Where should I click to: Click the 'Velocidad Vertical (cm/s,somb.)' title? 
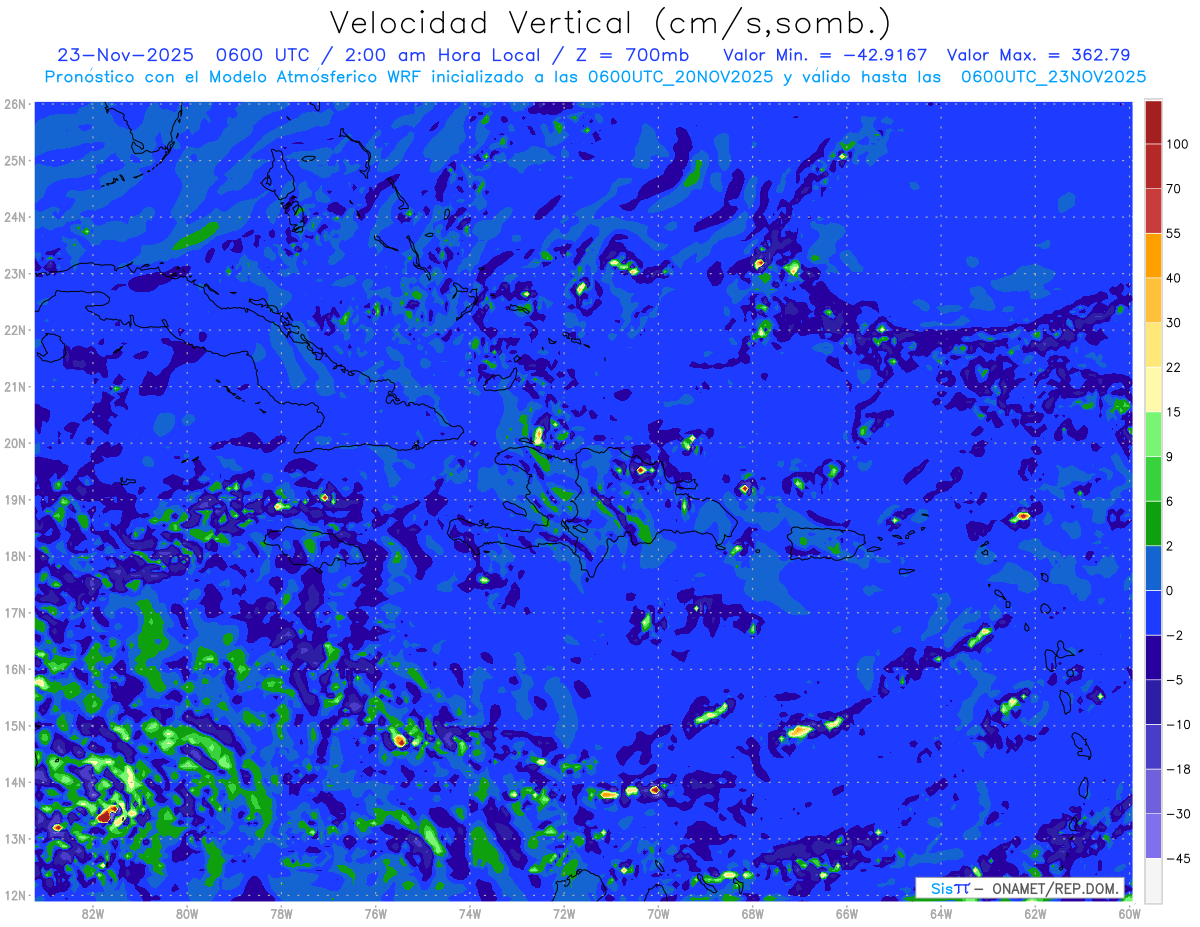pyautogui.click(x=610, y=23)
